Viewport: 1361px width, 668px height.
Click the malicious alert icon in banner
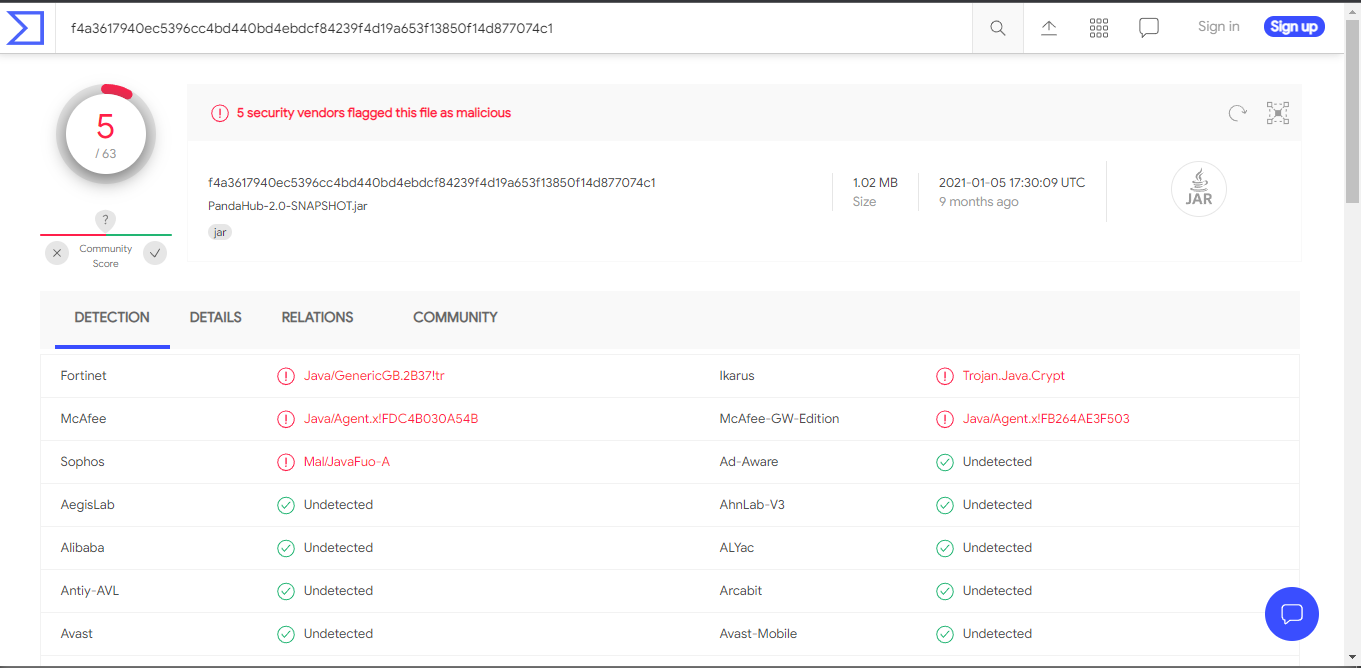(220, 113)
